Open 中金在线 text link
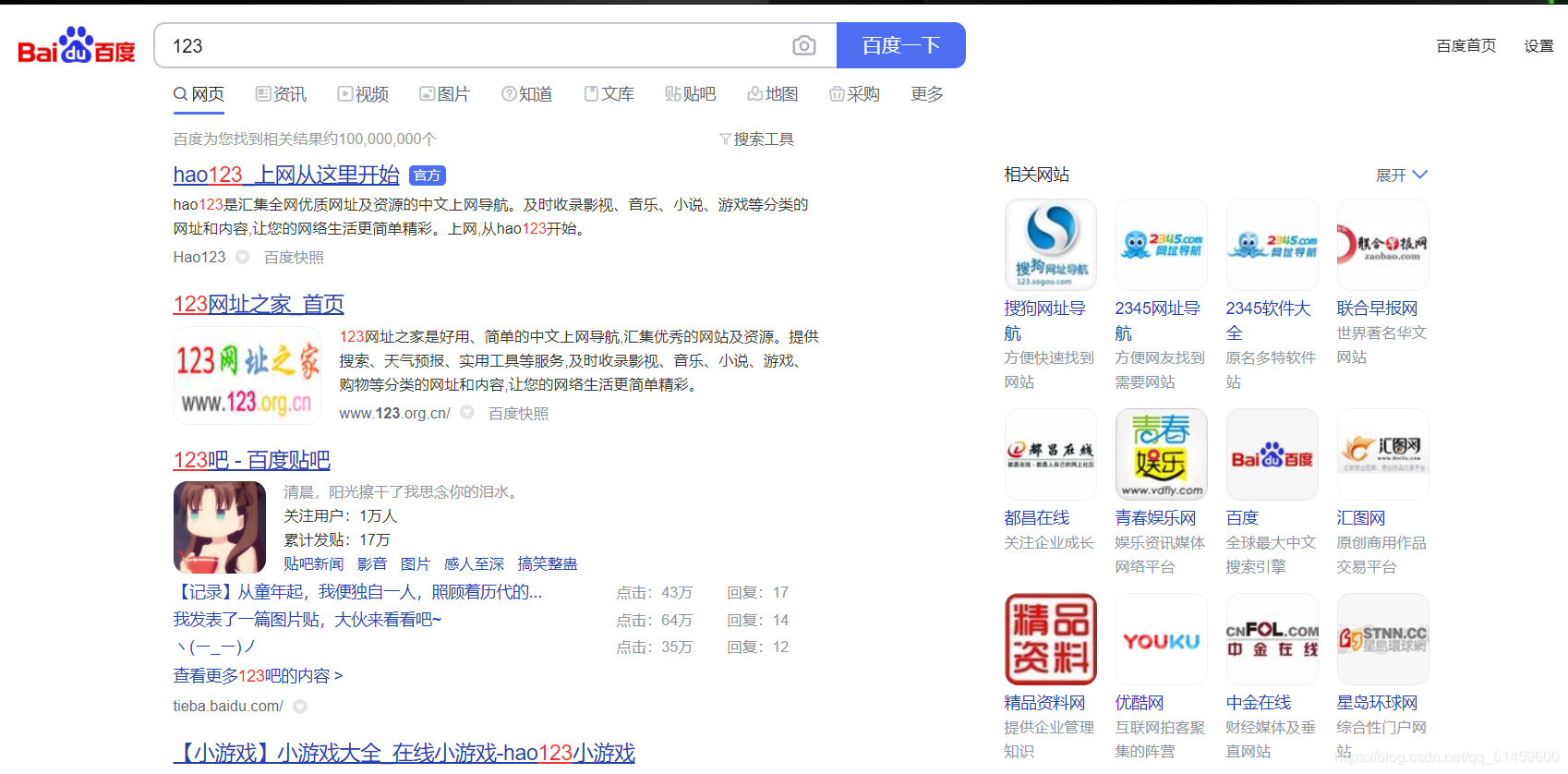Screen dimensions: 1568x774 (x=1259, y=703)
